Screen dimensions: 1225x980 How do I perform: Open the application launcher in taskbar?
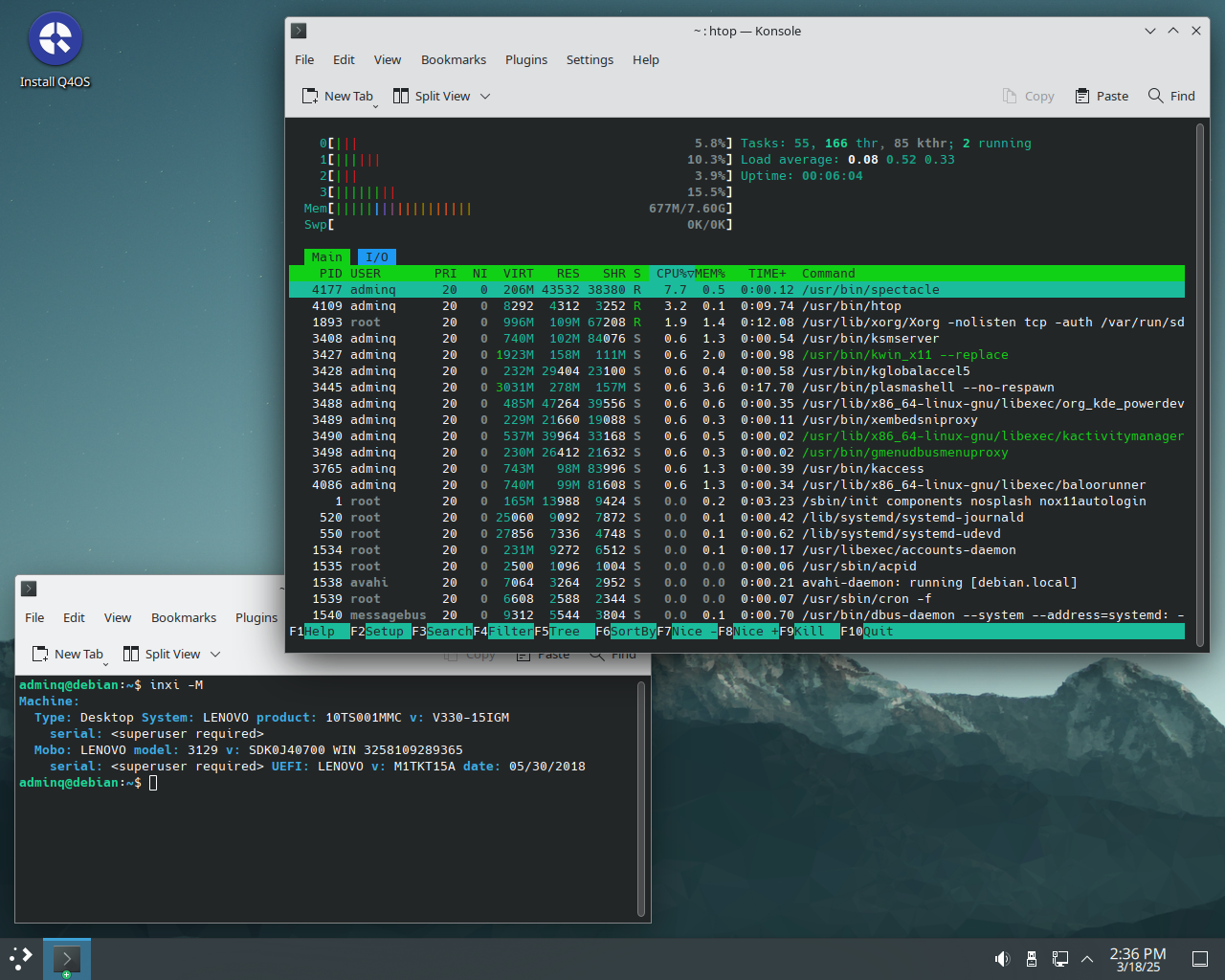tap(21, 958)
